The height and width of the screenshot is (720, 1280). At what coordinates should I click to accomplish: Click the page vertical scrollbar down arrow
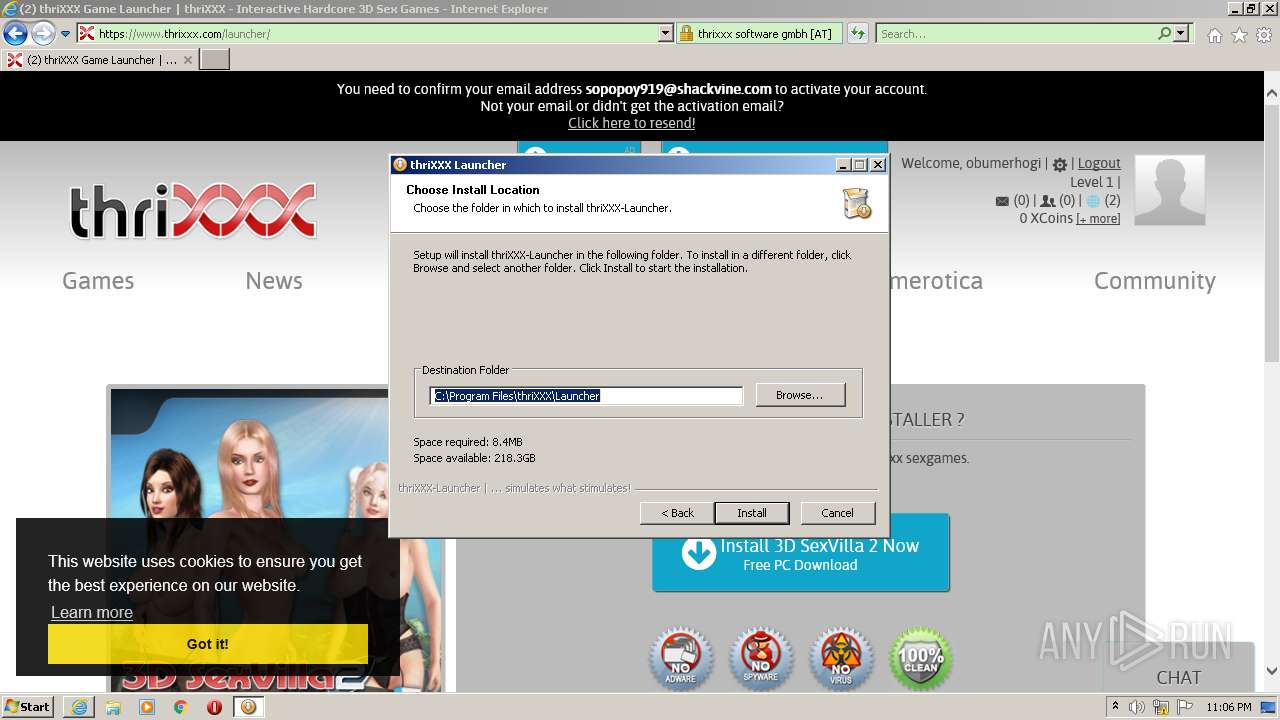pyautogui.click(x=1272, y=672)
